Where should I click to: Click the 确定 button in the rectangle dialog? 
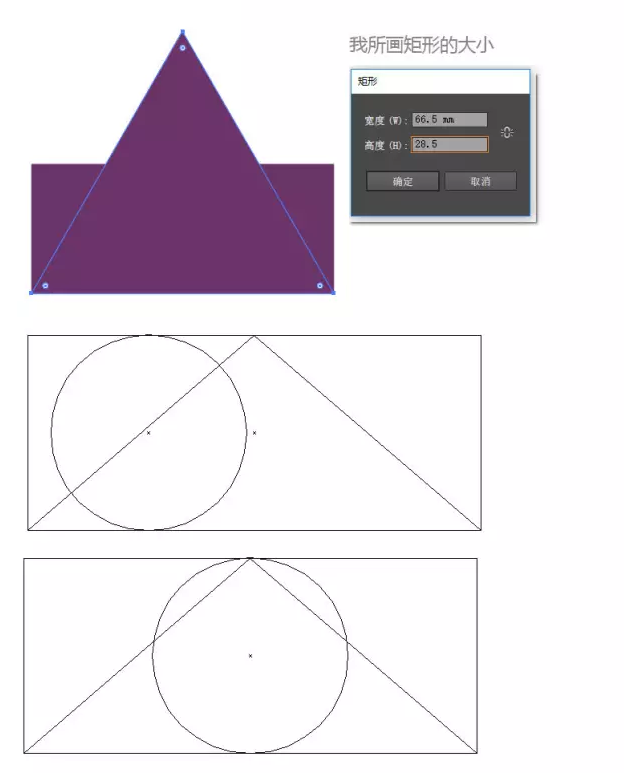tap(402, 181)
